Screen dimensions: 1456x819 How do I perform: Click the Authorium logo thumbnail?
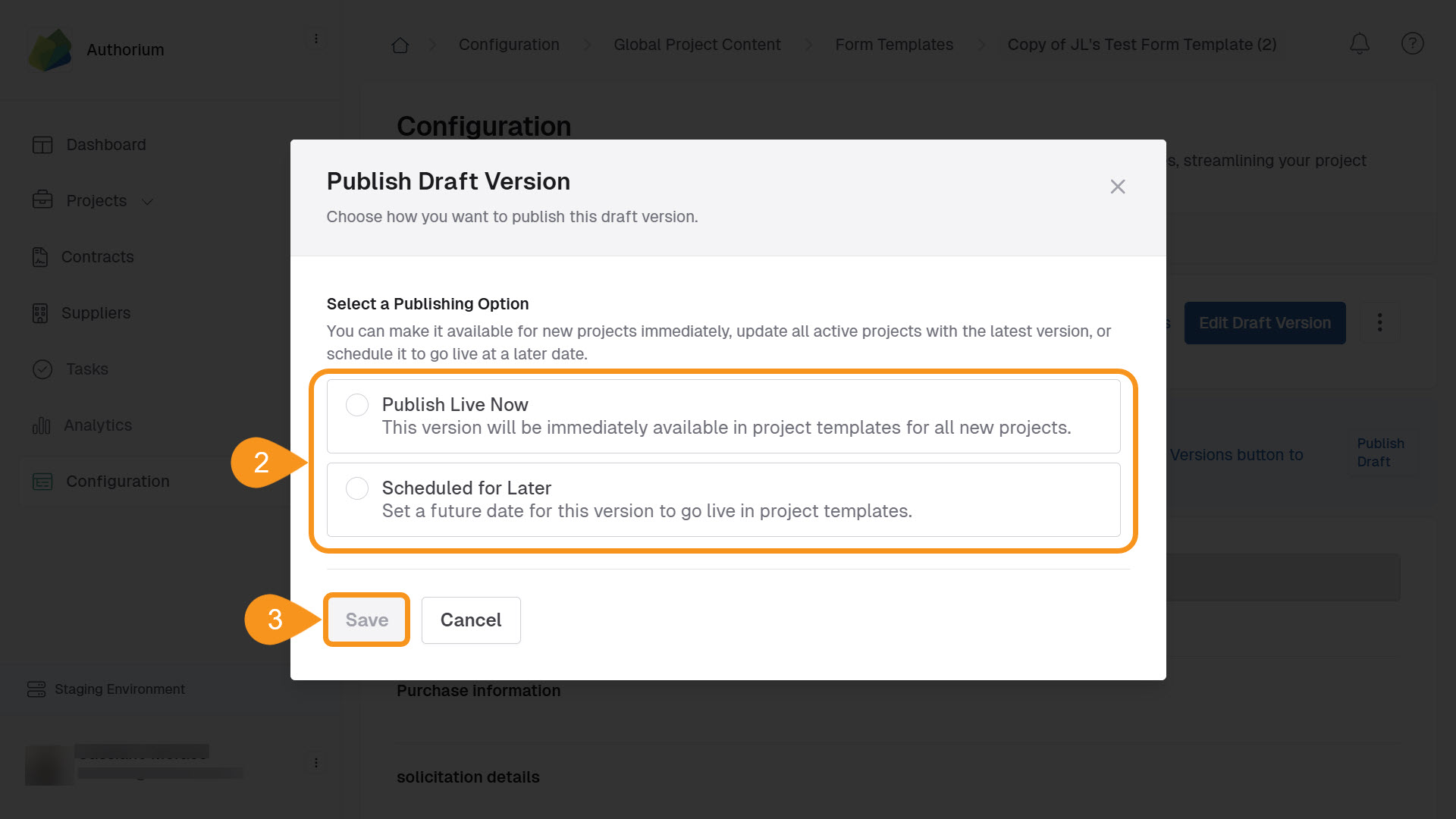[x=49, y=49]
